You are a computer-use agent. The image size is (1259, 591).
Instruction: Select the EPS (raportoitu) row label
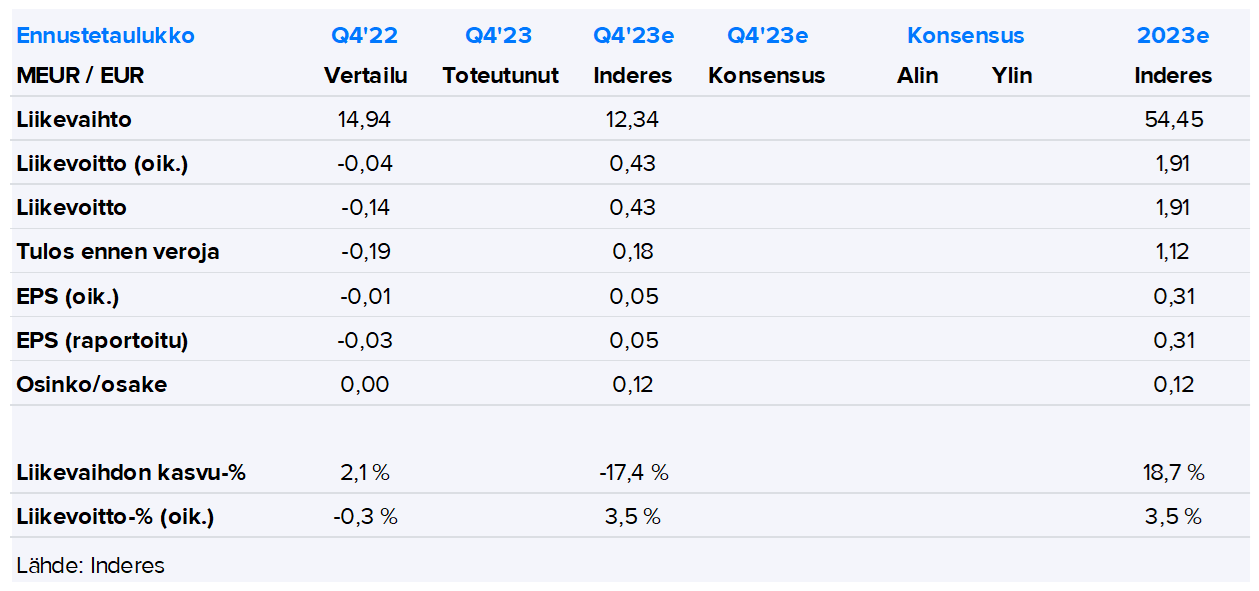pyautogui.click(x=102, y=340)
